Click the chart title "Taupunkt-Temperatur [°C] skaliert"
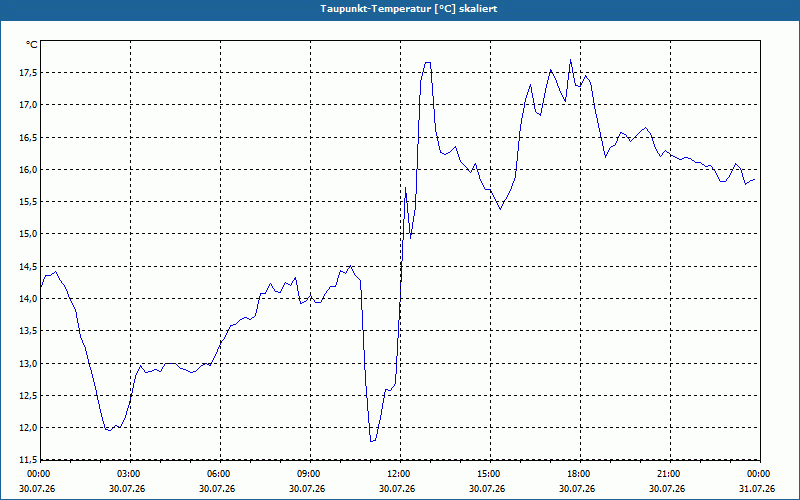800x500 pixels. pos(409,9)
